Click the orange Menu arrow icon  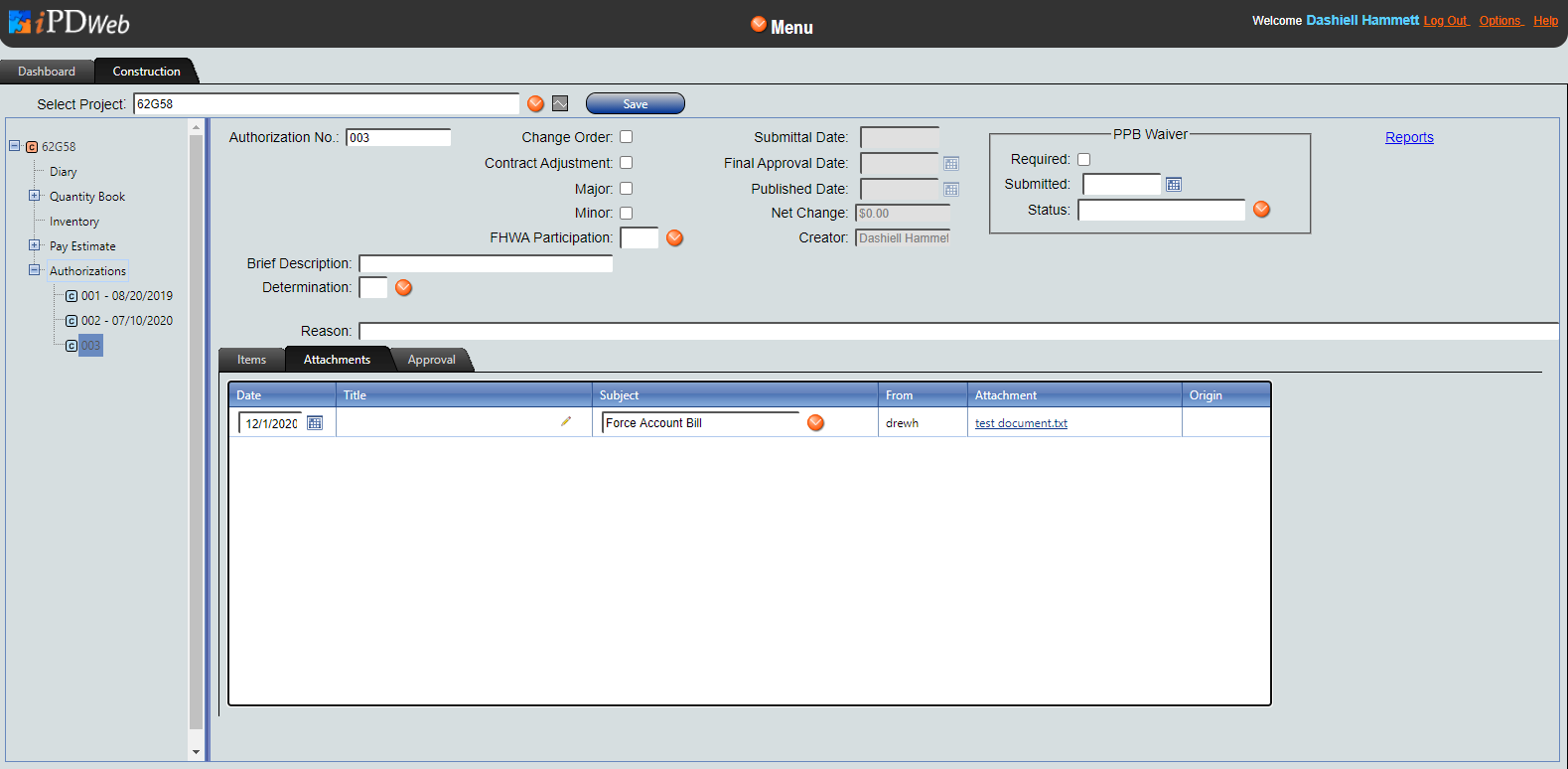(759, 25)
